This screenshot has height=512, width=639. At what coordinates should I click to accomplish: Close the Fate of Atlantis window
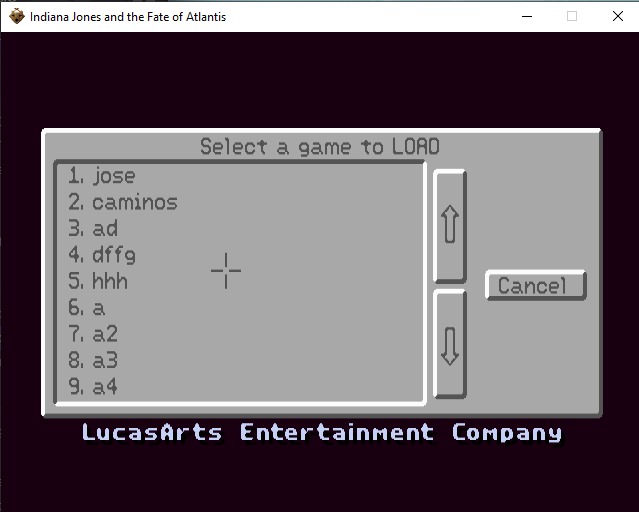618,16
